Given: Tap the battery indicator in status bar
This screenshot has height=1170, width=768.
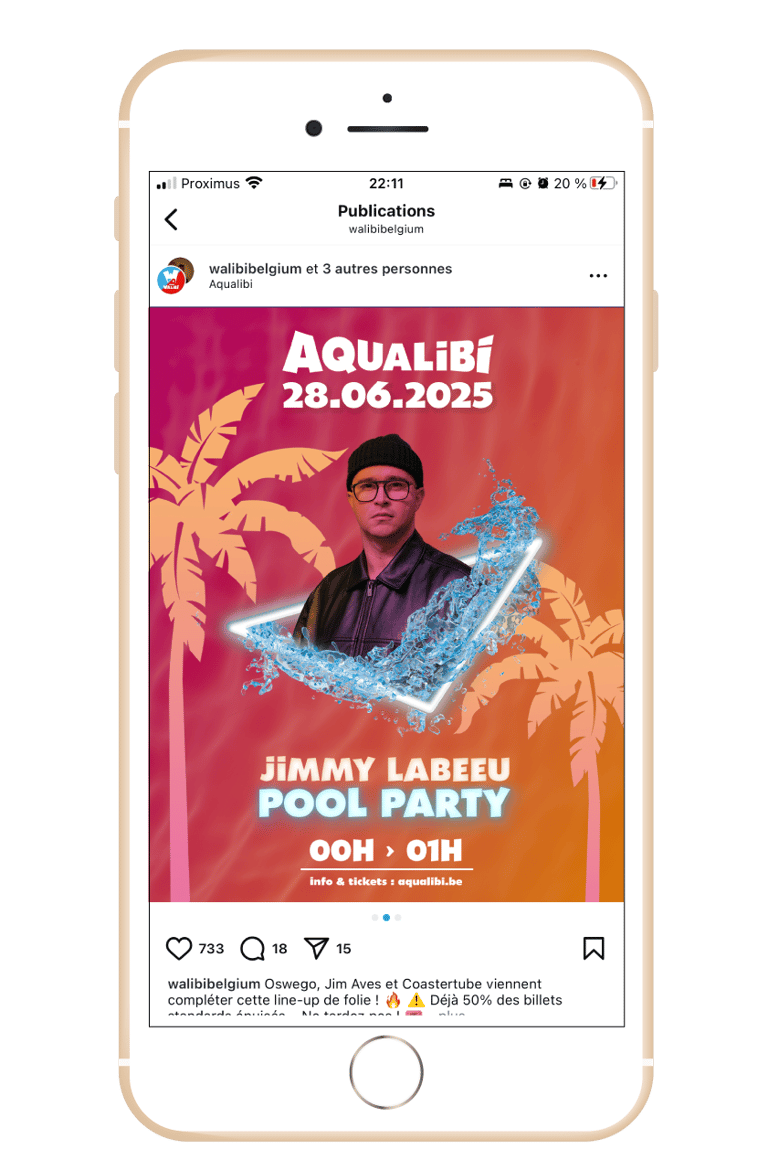Looking at the screenshot, I should 603,184.
